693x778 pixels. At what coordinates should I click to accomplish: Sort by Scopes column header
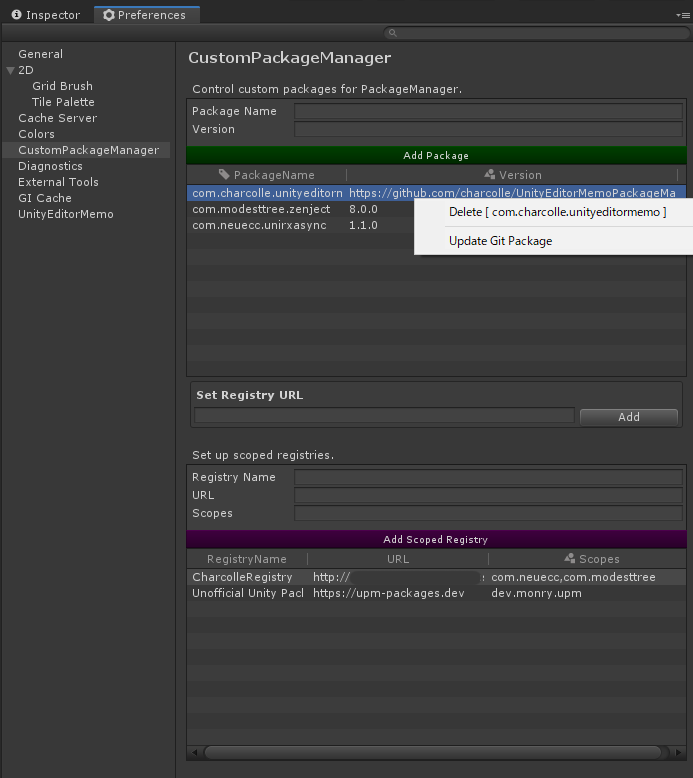pyautogui.click(x=592, y=559)
